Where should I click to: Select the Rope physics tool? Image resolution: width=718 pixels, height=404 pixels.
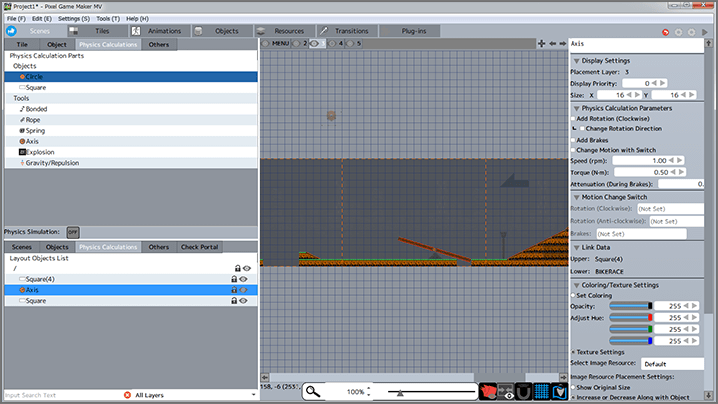[34, 119]
